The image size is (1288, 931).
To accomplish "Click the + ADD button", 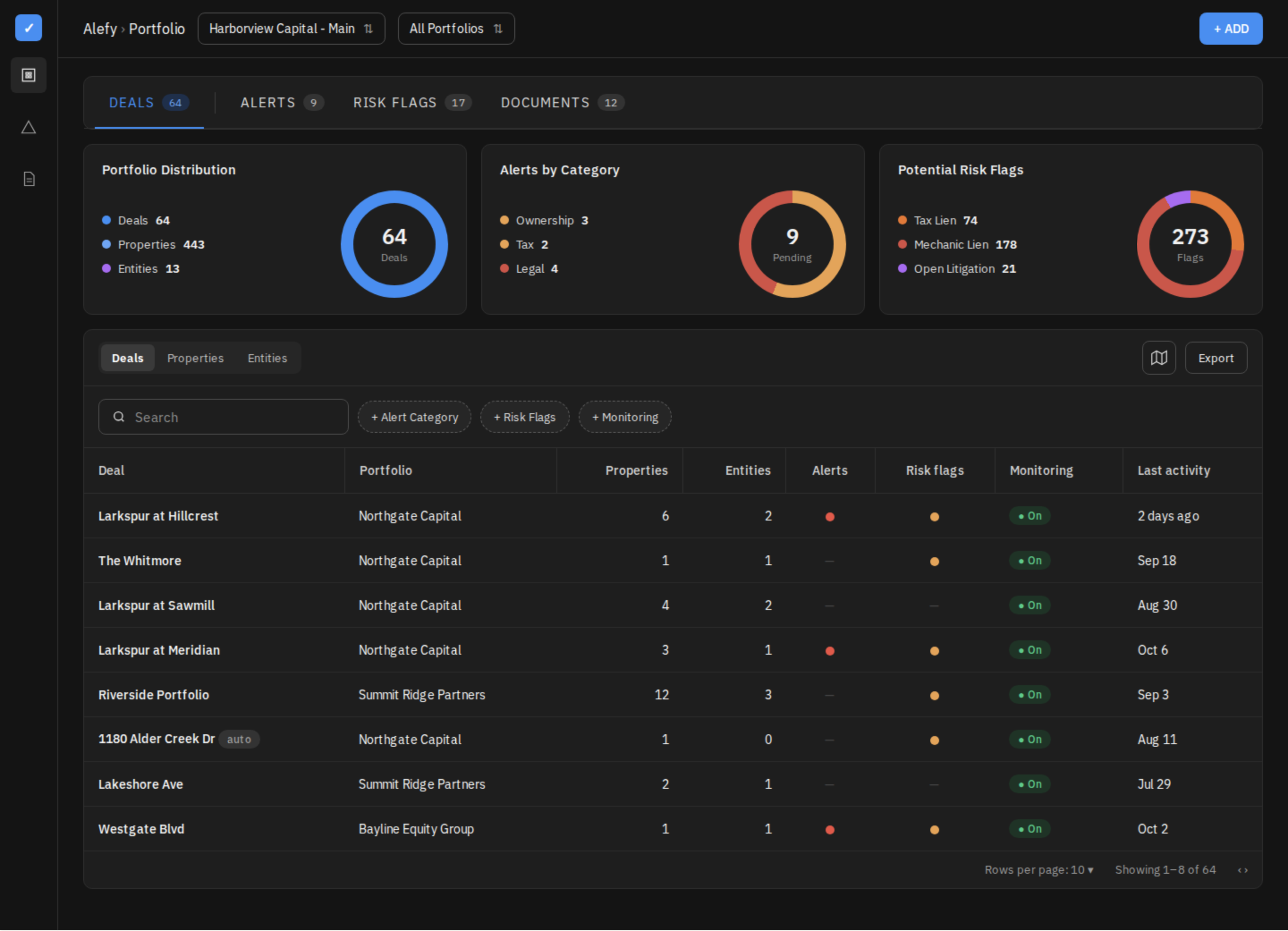I will (x=1231, y=28).
